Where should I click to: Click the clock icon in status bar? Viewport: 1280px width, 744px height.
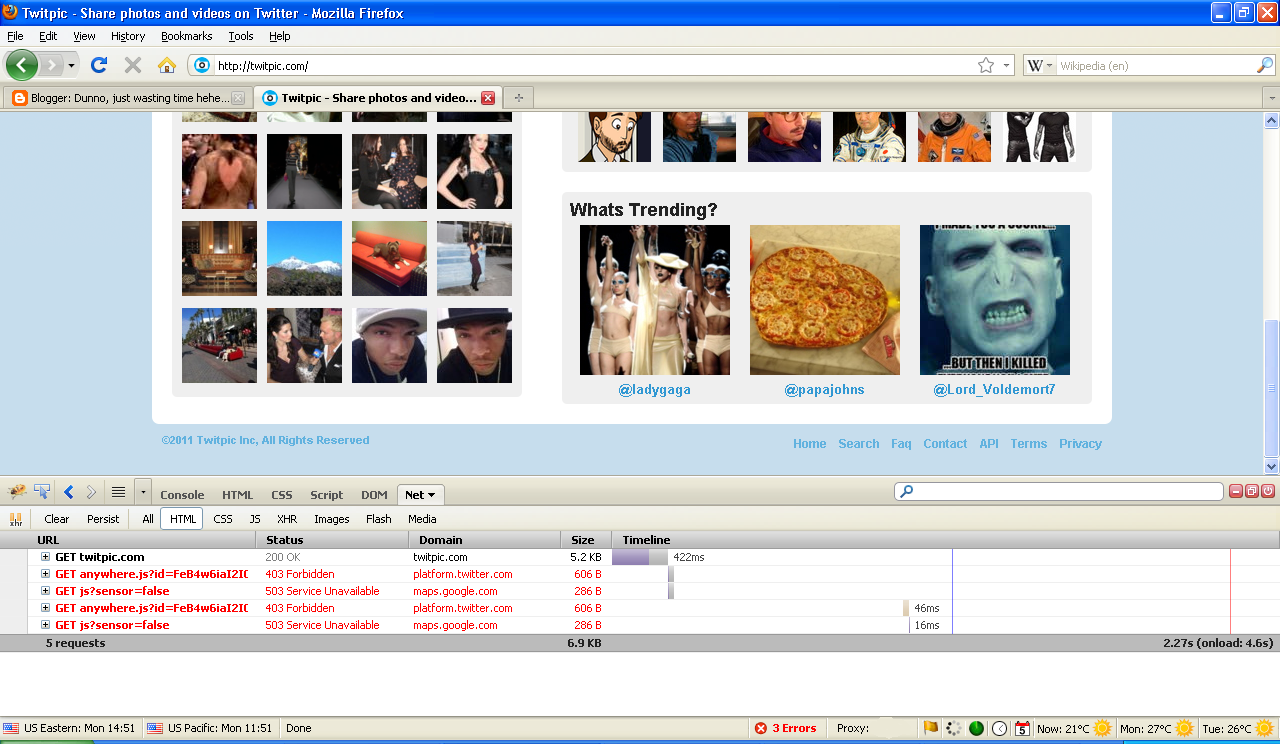[999, 728]
